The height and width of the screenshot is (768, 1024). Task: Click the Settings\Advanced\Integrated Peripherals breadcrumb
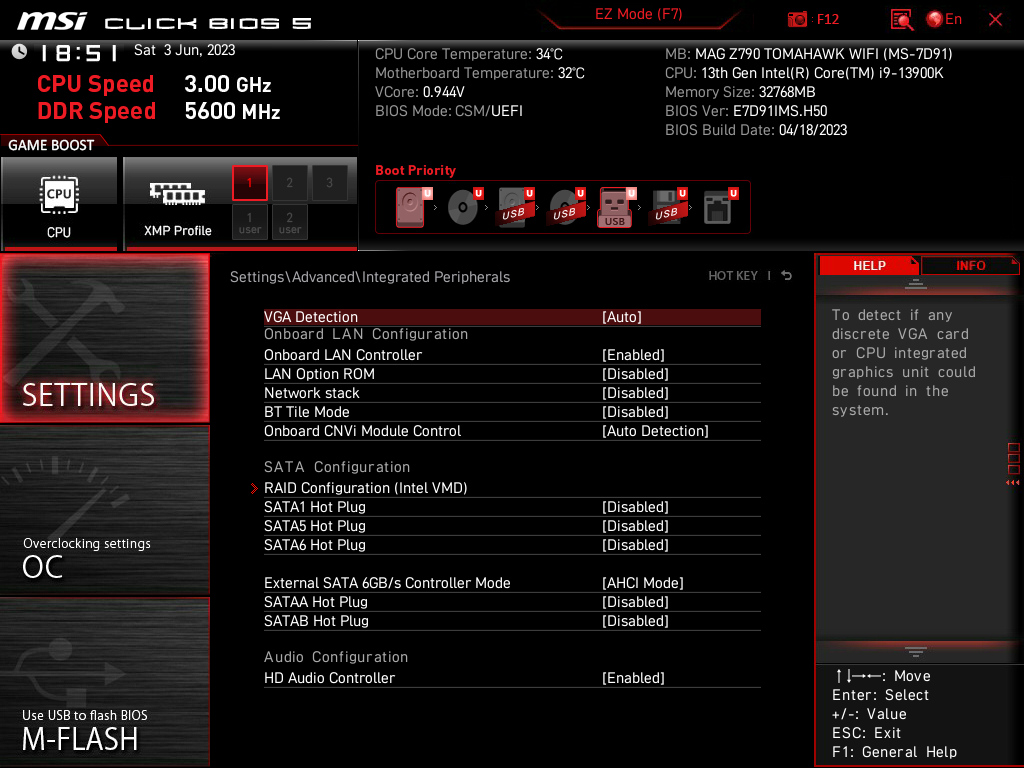pyautogui.click(x=370, y=277)
